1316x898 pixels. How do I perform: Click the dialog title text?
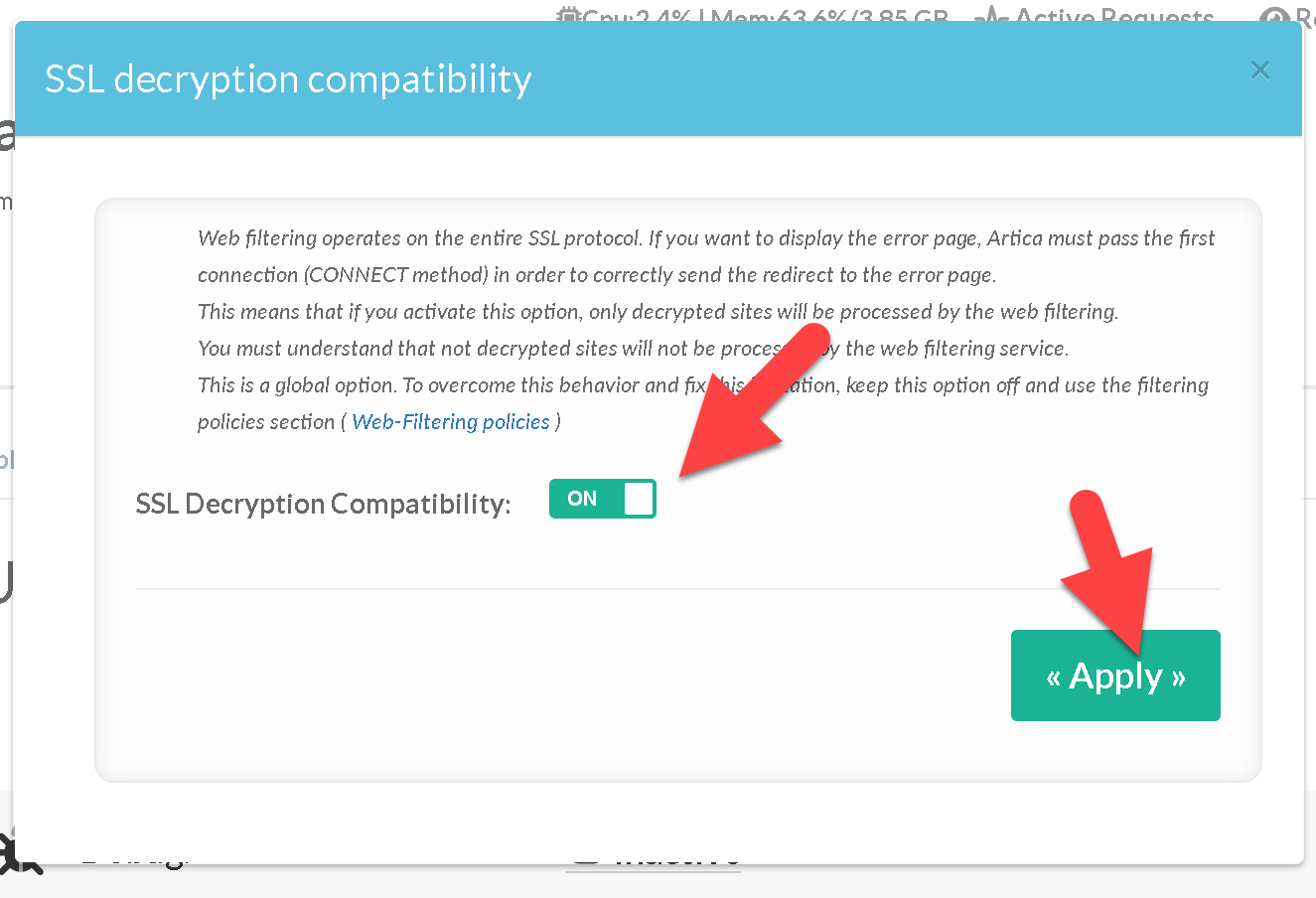tap(288, 79)
